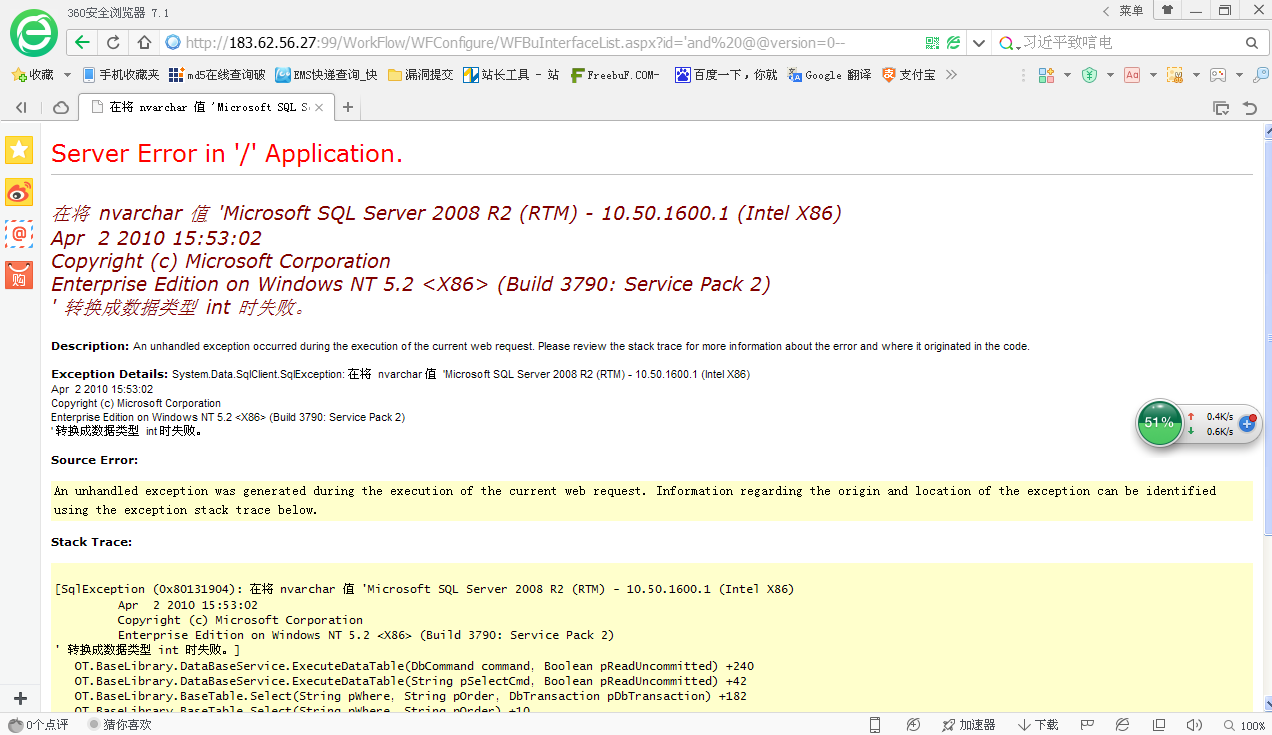Go to browser home page icon

tap(144, 43)
